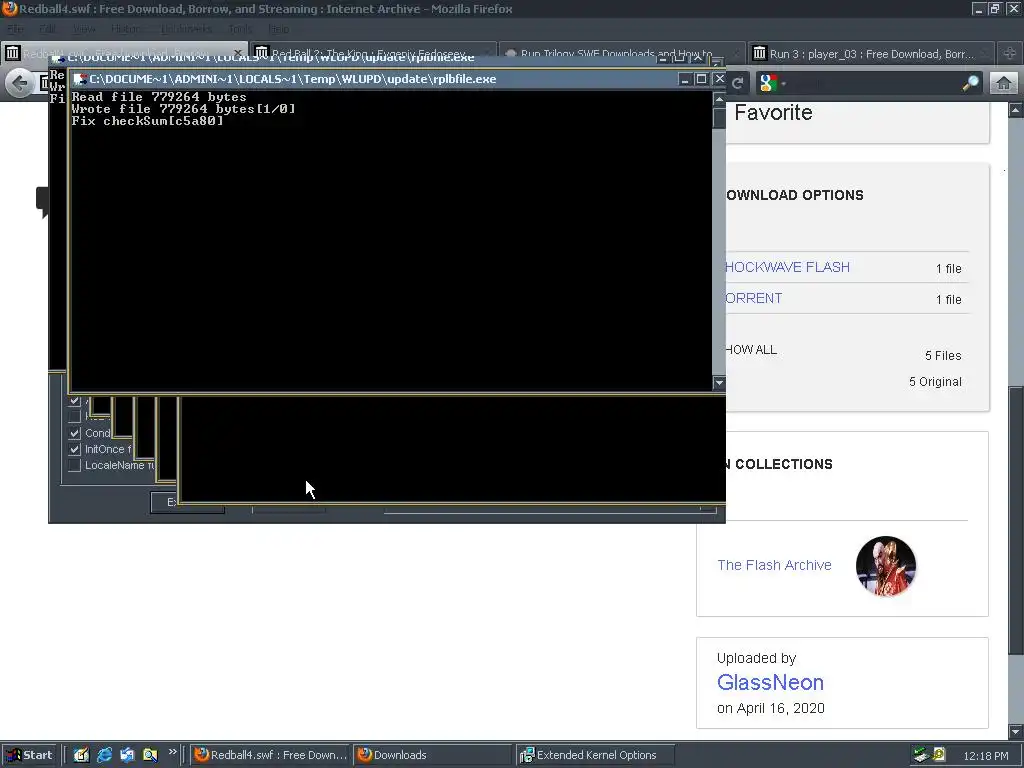
Task: Click SHOW ALL download files link
Action: (x=751, y=350)
